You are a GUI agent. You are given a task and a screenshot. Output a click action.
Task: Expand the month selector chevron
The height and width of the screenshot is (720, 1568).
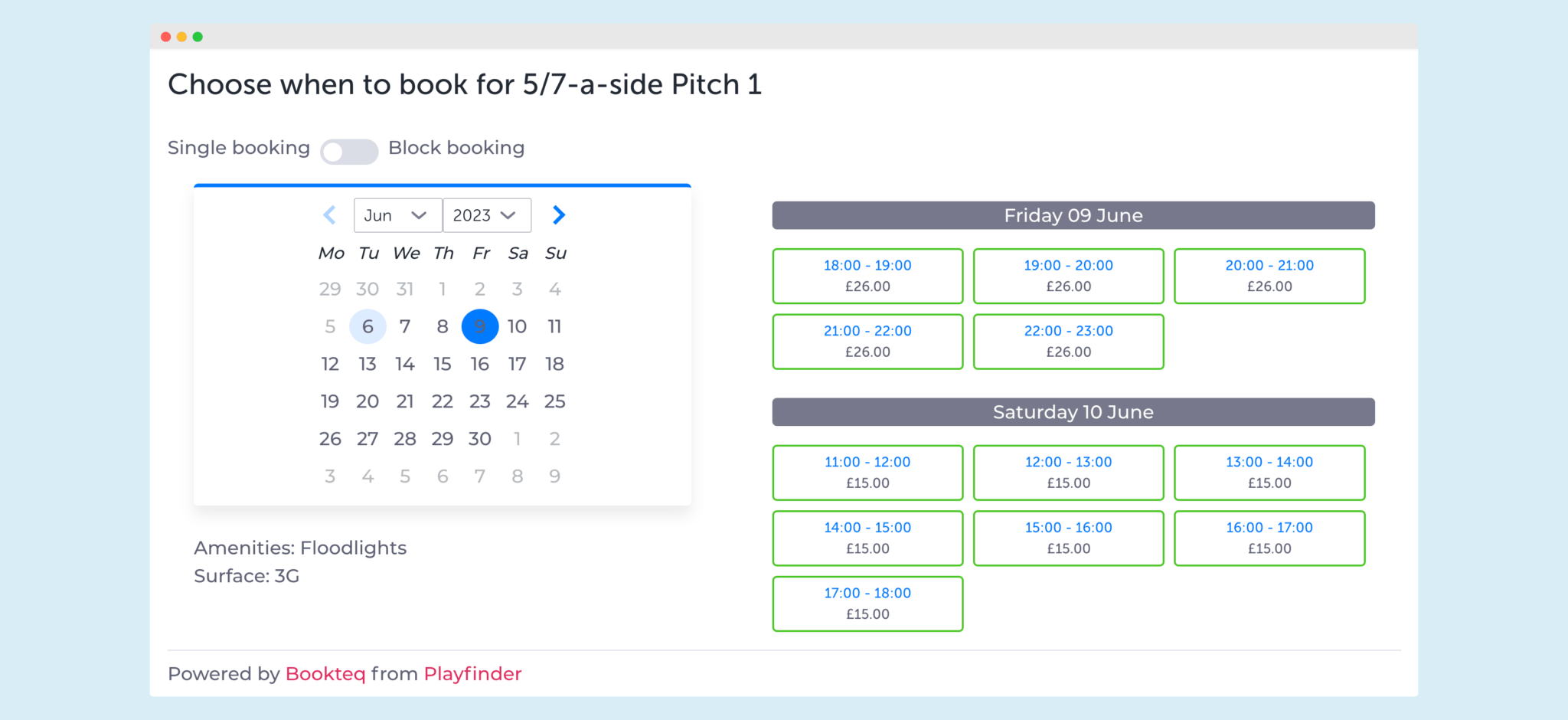pyautogui.click(x=420, y=216)
